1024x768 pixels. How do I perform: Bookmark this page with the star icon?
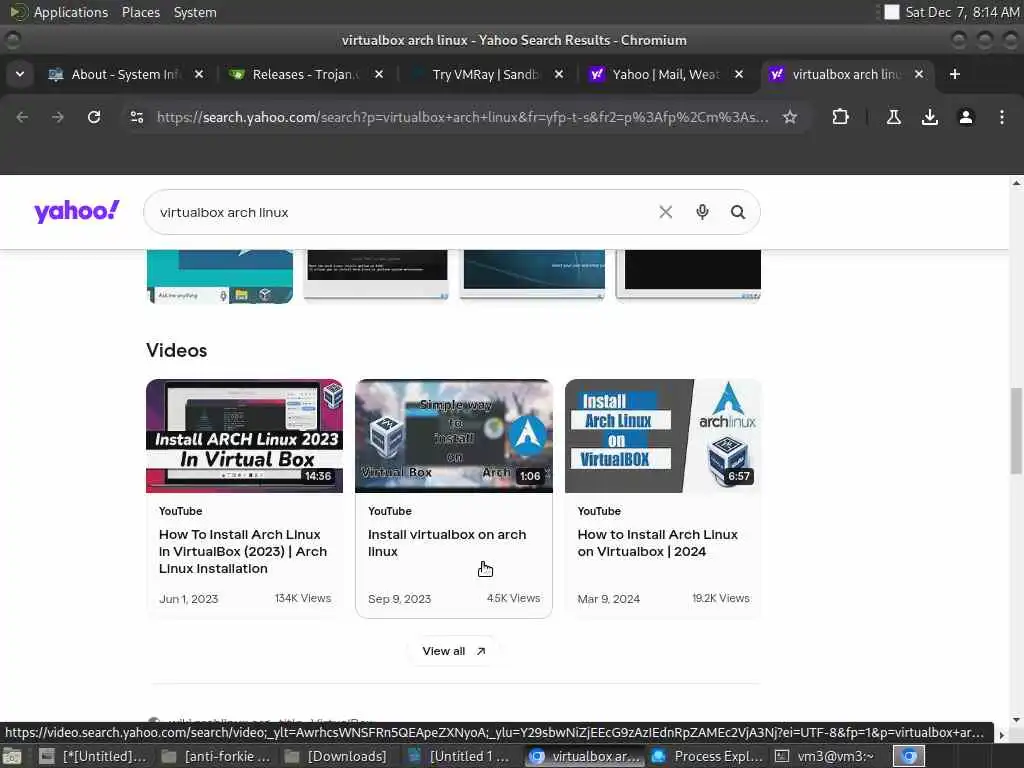pyautogui.click(x=790, y=117)
